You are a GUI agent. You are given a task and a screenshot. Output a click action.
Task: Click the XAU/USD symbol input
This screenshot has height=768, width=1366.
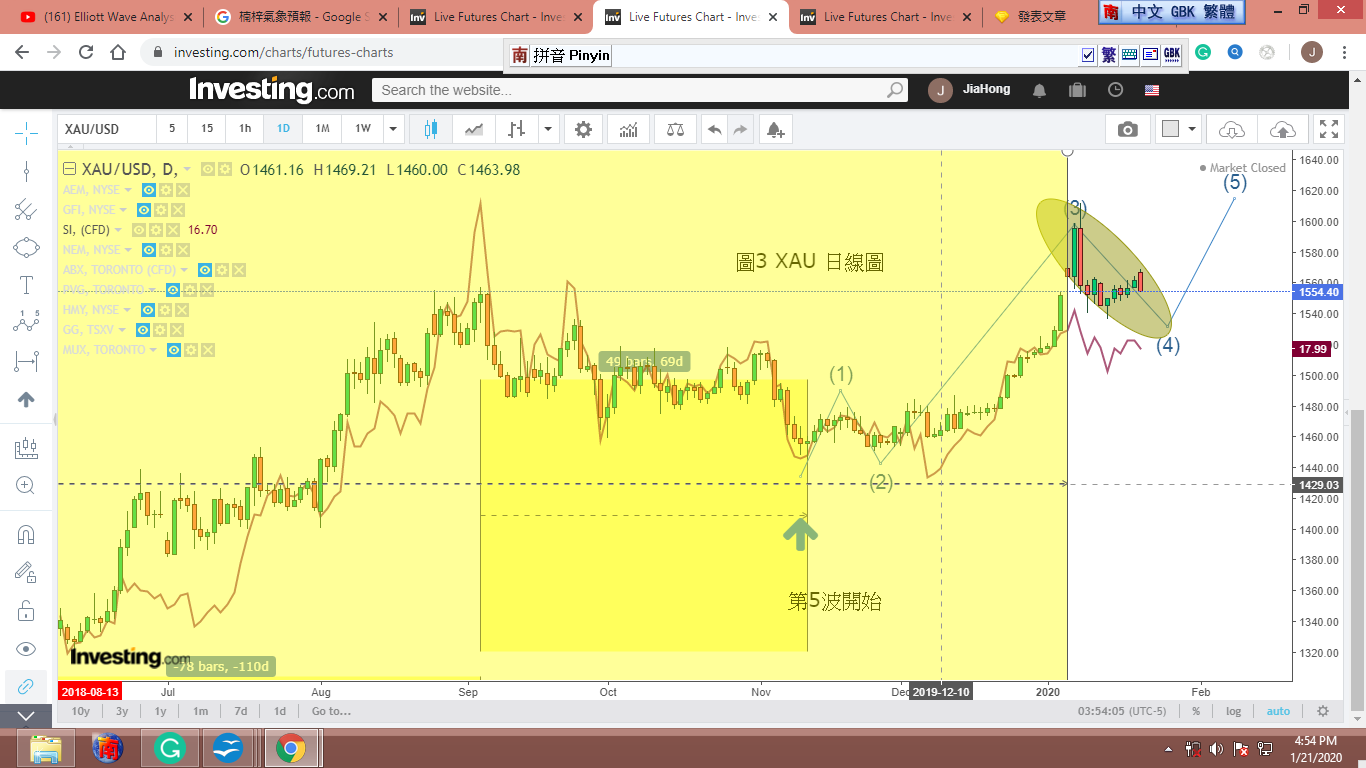point(107,129)
